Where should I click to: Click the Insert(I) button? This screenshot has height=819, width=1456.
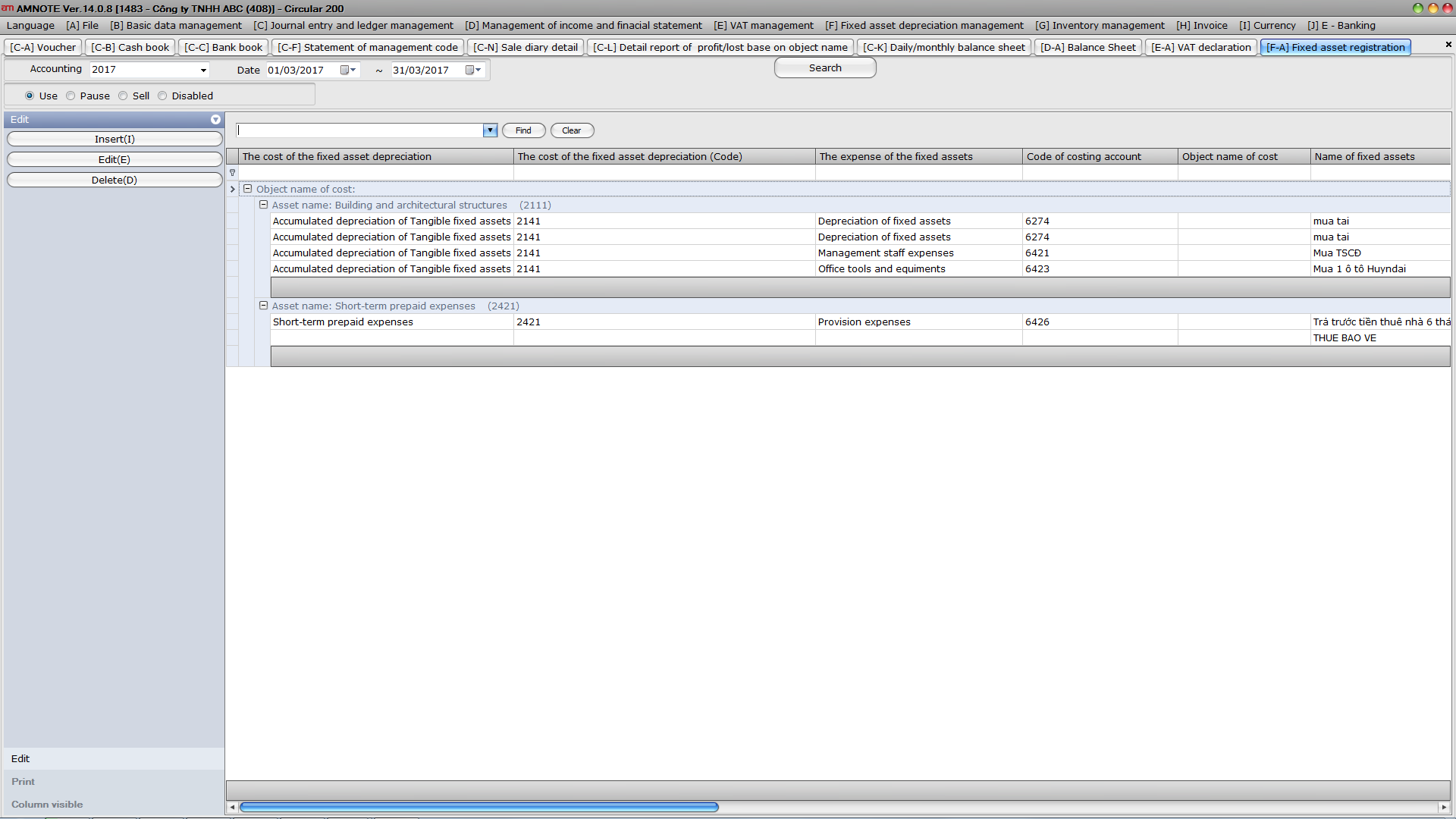(115, 140)
